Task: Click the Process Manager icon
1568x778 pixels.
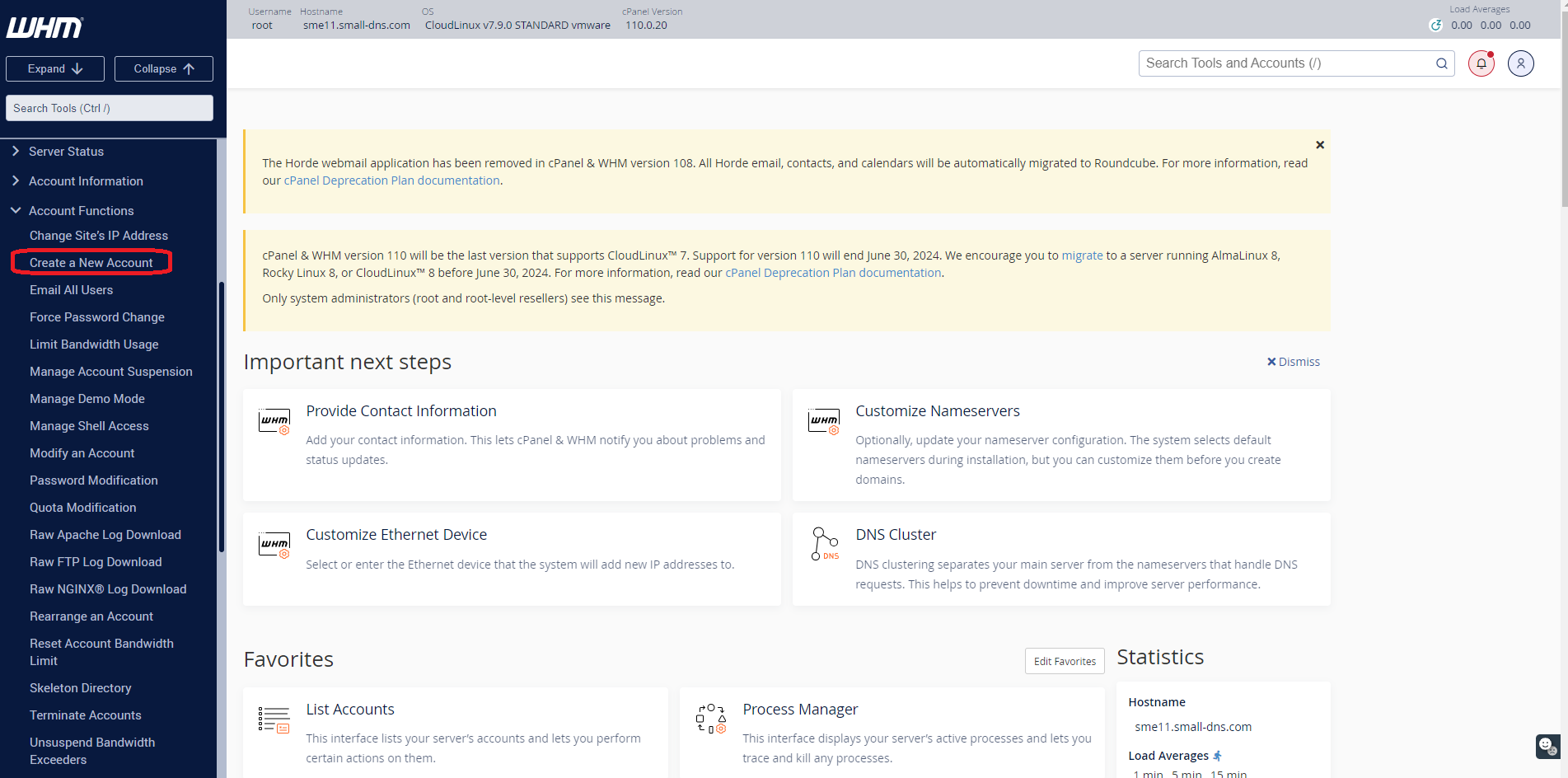Action: [x=710, y=719]
